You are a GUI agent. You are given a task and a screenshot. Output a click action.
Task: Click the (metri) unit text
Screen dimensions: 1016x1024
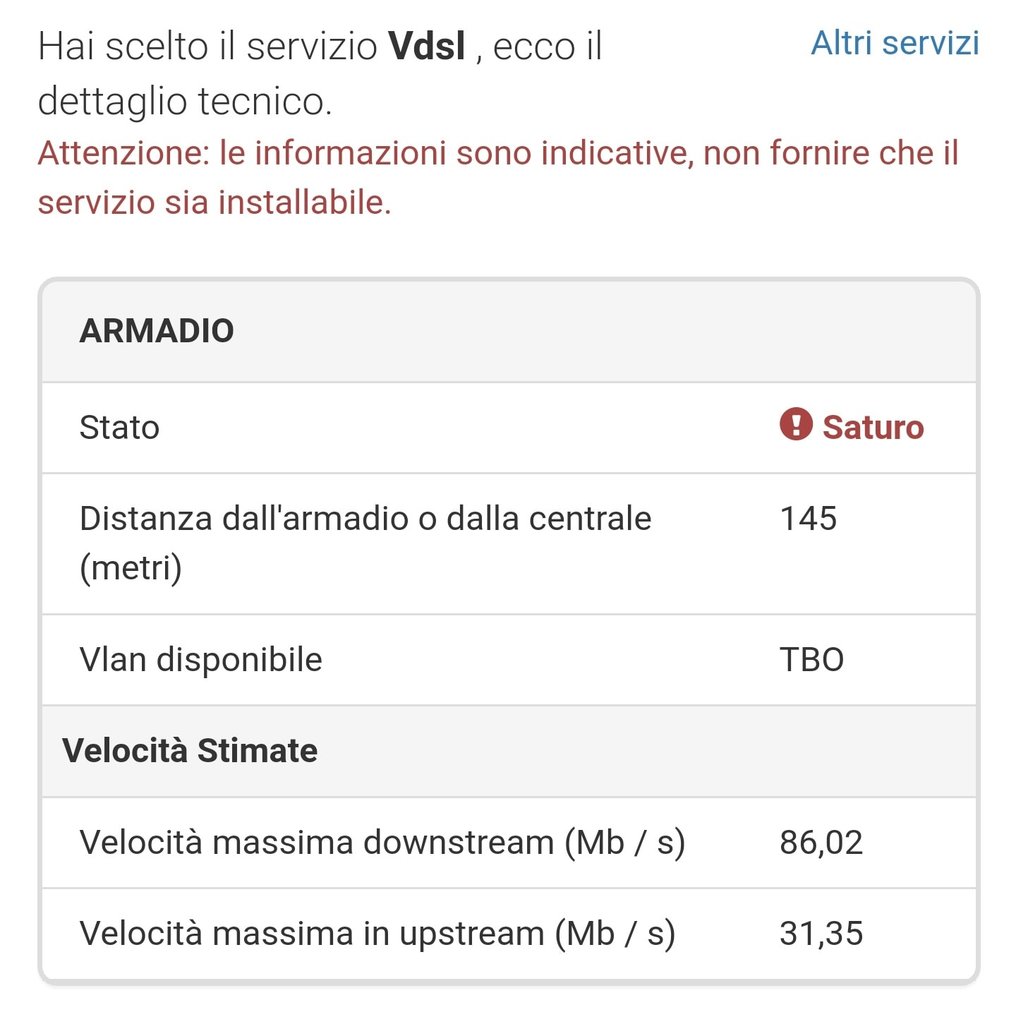(x=130, y=569)
